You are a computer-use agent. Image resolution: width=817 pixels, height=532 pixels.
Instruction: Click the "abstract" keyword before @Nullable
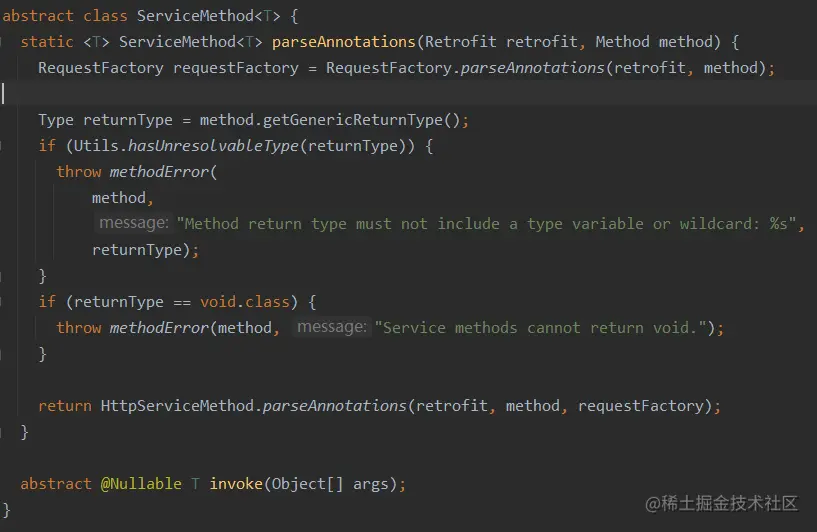tap(56, 484)
